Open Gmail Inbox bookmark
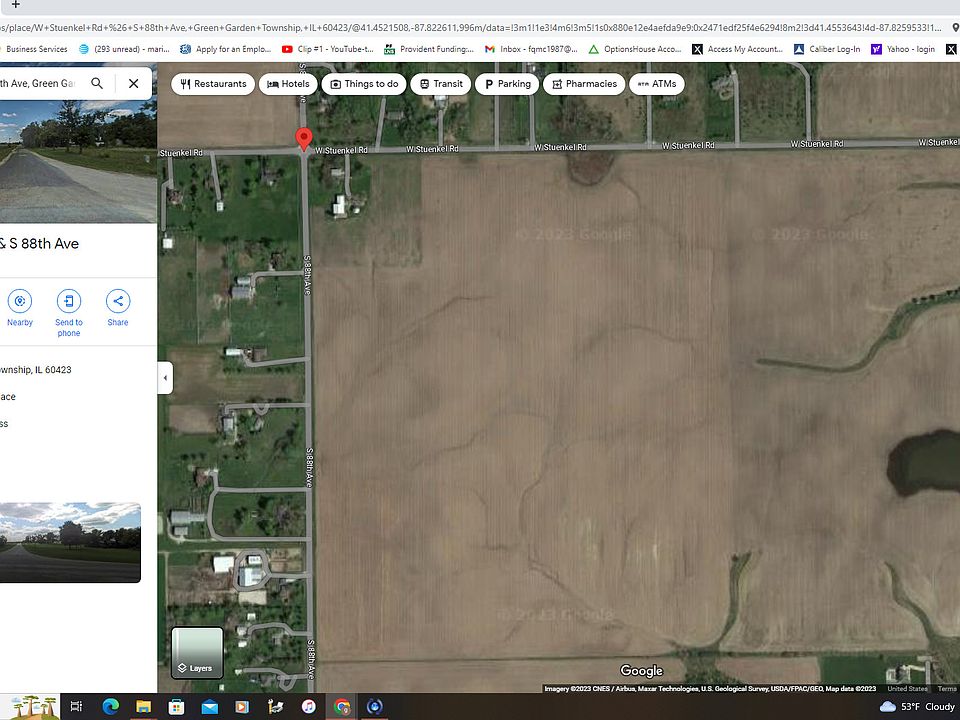The width and height of the screenshot is (960, 720). point(531,49)
